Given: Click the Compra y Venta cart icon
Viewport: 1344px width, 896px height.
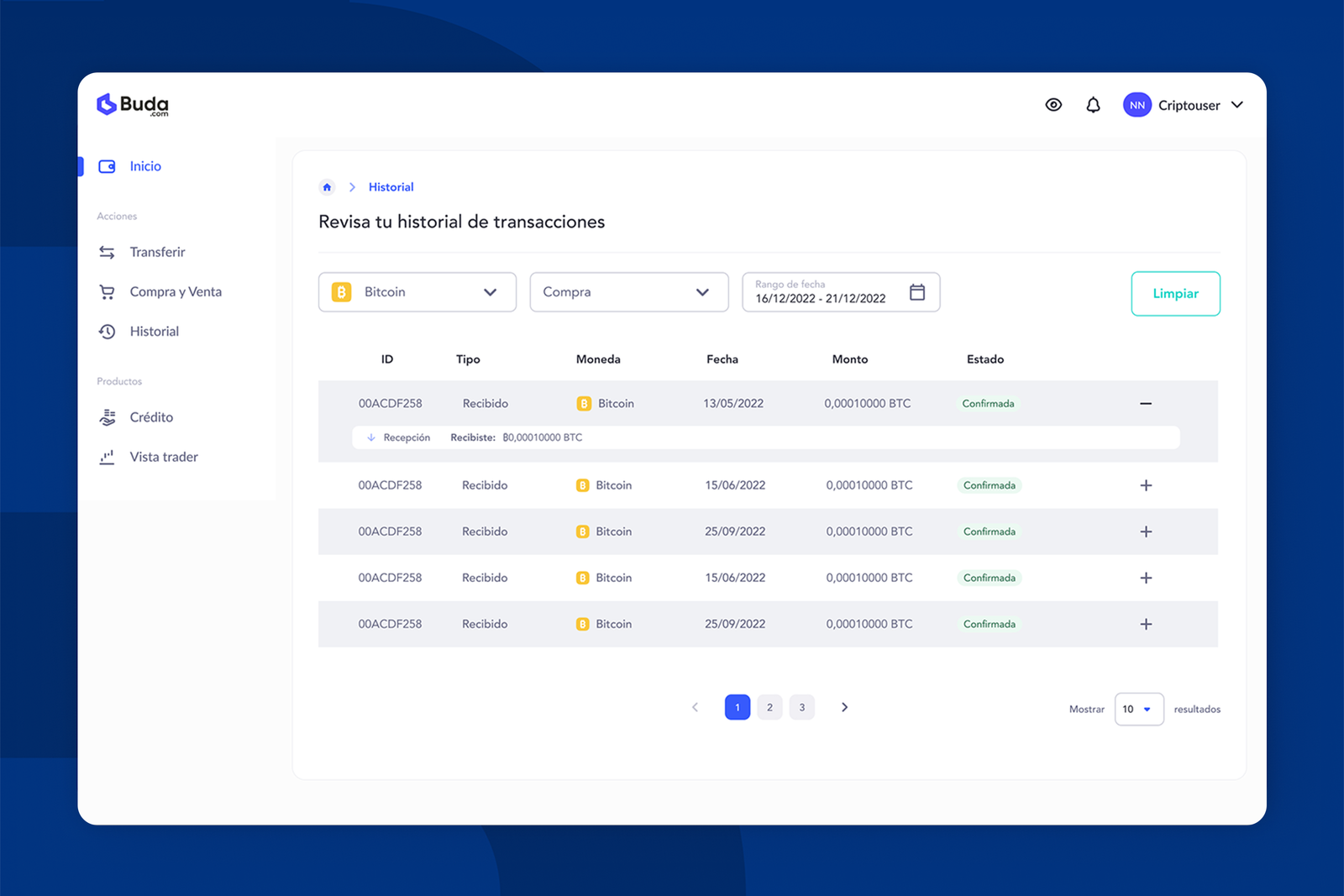Looking at the screenshot, I should tap(107, 292).
